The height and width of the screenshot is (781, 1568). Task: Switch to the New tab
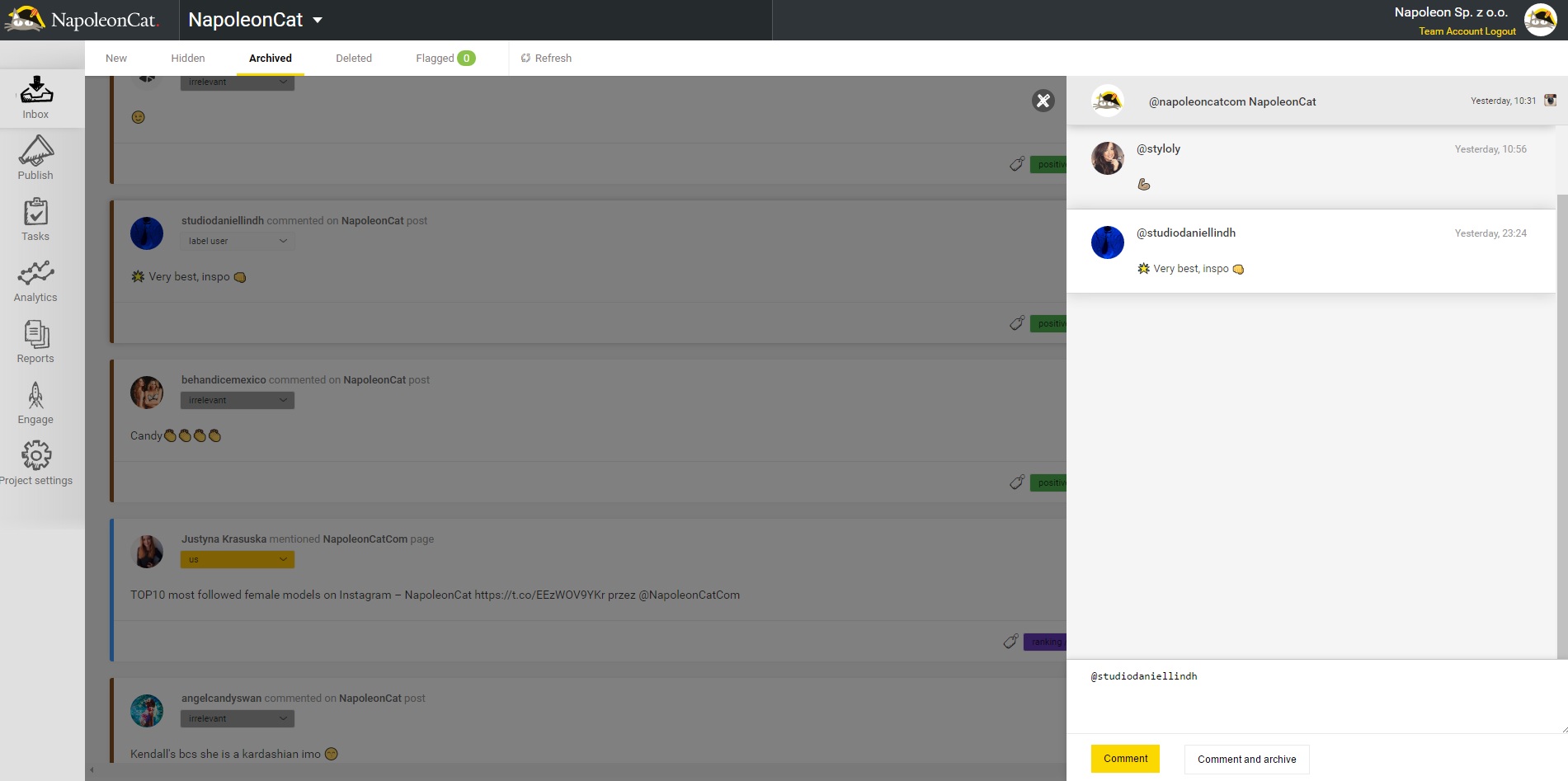[x=116, y=59]
